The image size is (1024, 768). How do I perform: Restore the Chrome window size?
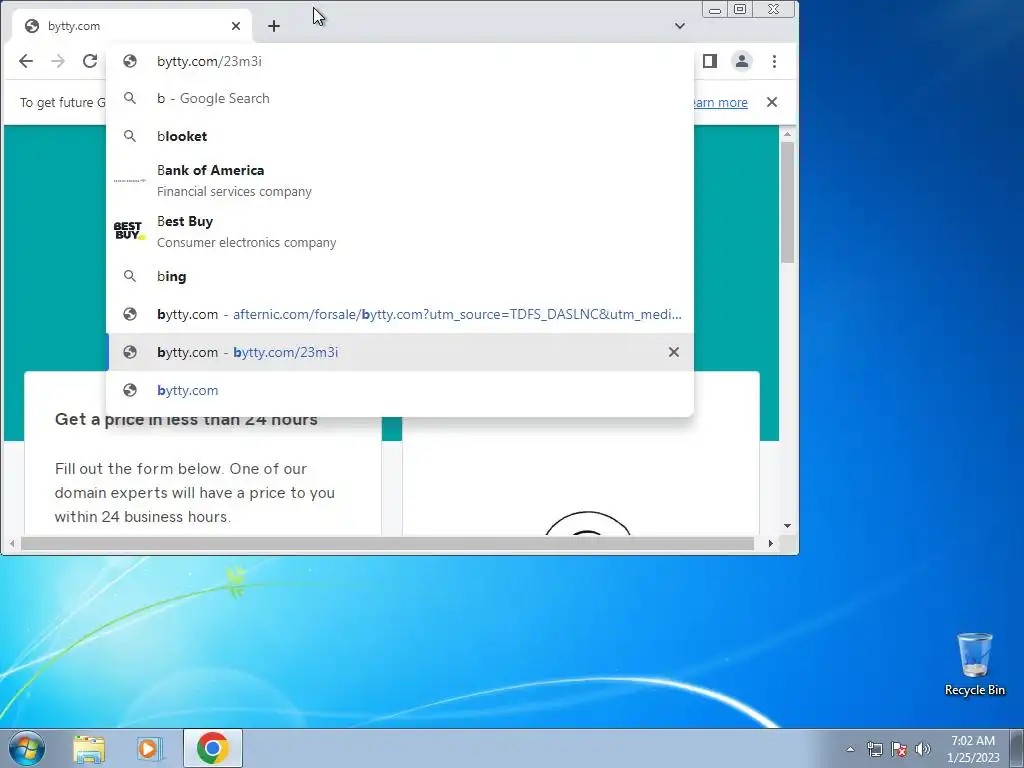pos(740,9)
